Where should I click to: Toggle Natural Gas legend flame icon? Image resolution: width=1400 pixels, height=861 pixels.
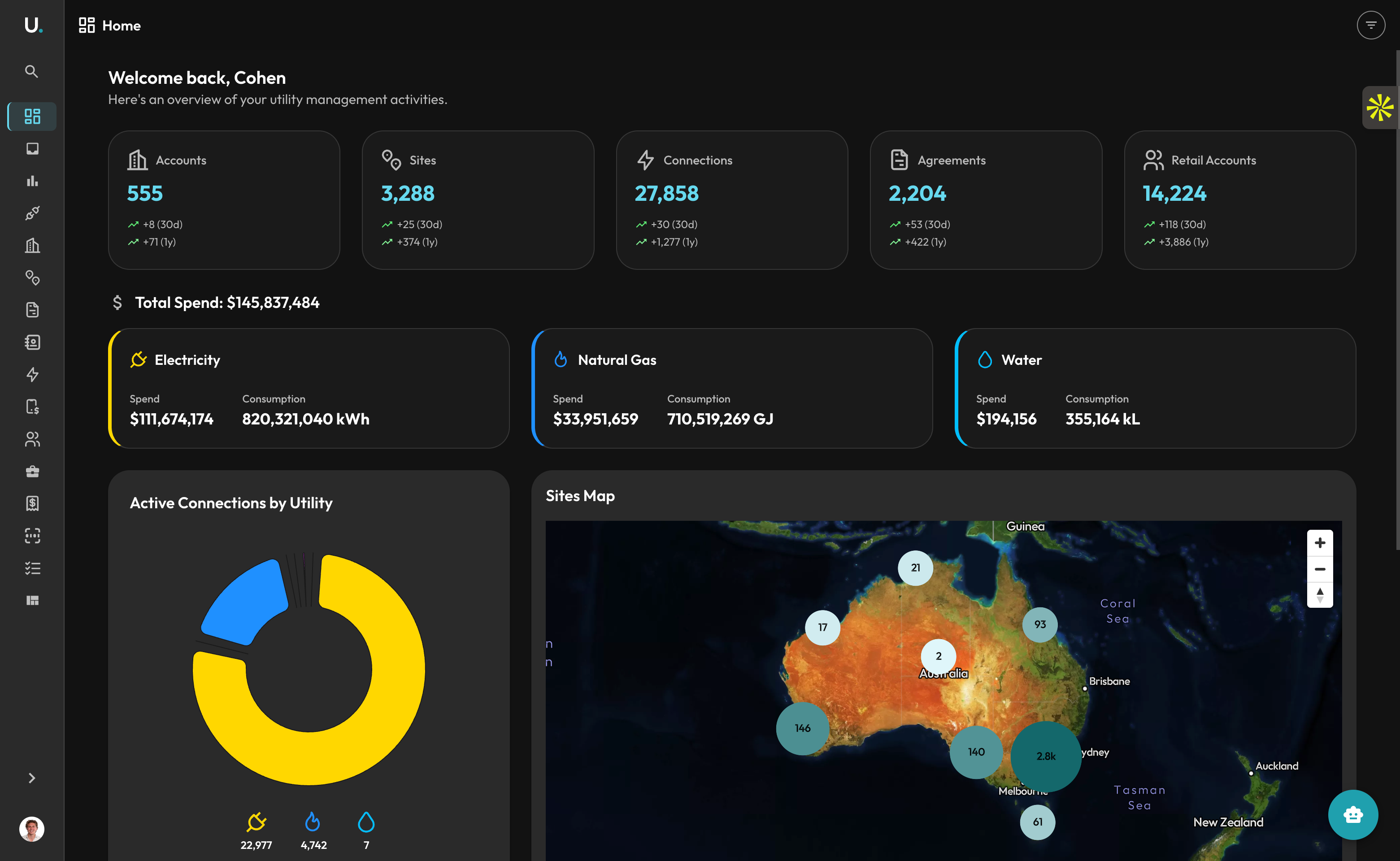click(313, 822)
